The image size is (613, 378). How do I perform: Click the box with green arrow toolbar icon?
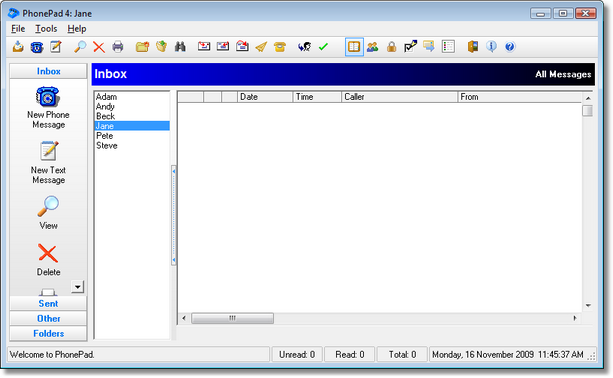point(161,47)
